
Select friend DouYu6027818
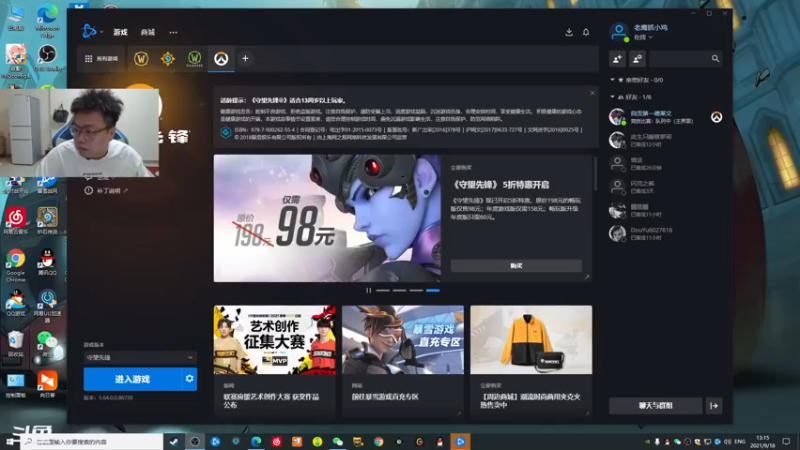click(665, 234)
